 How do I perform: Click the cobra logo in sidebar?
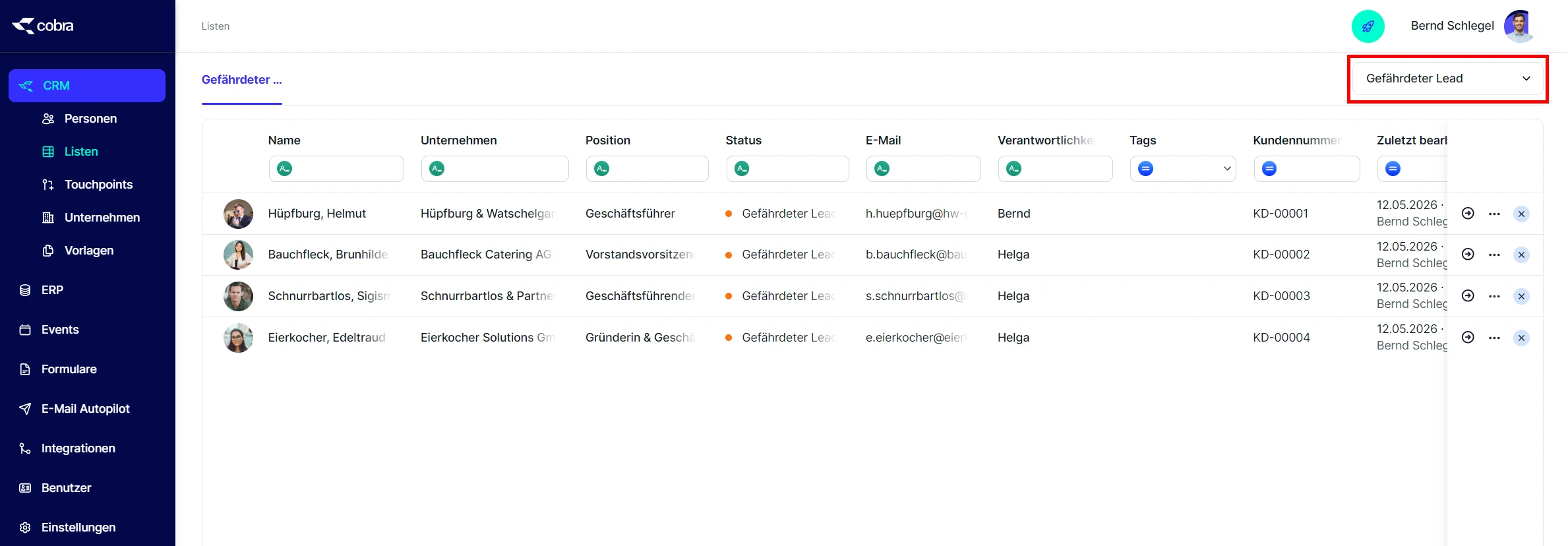tap(43, 26)
